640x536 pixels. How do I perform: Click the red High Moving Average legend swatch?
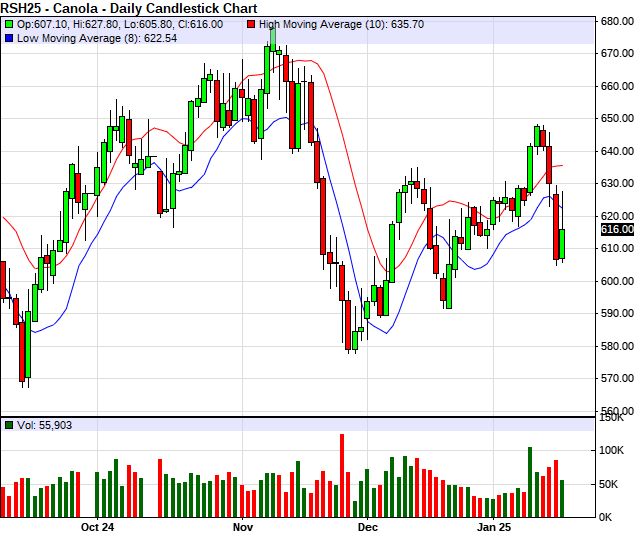251,22
